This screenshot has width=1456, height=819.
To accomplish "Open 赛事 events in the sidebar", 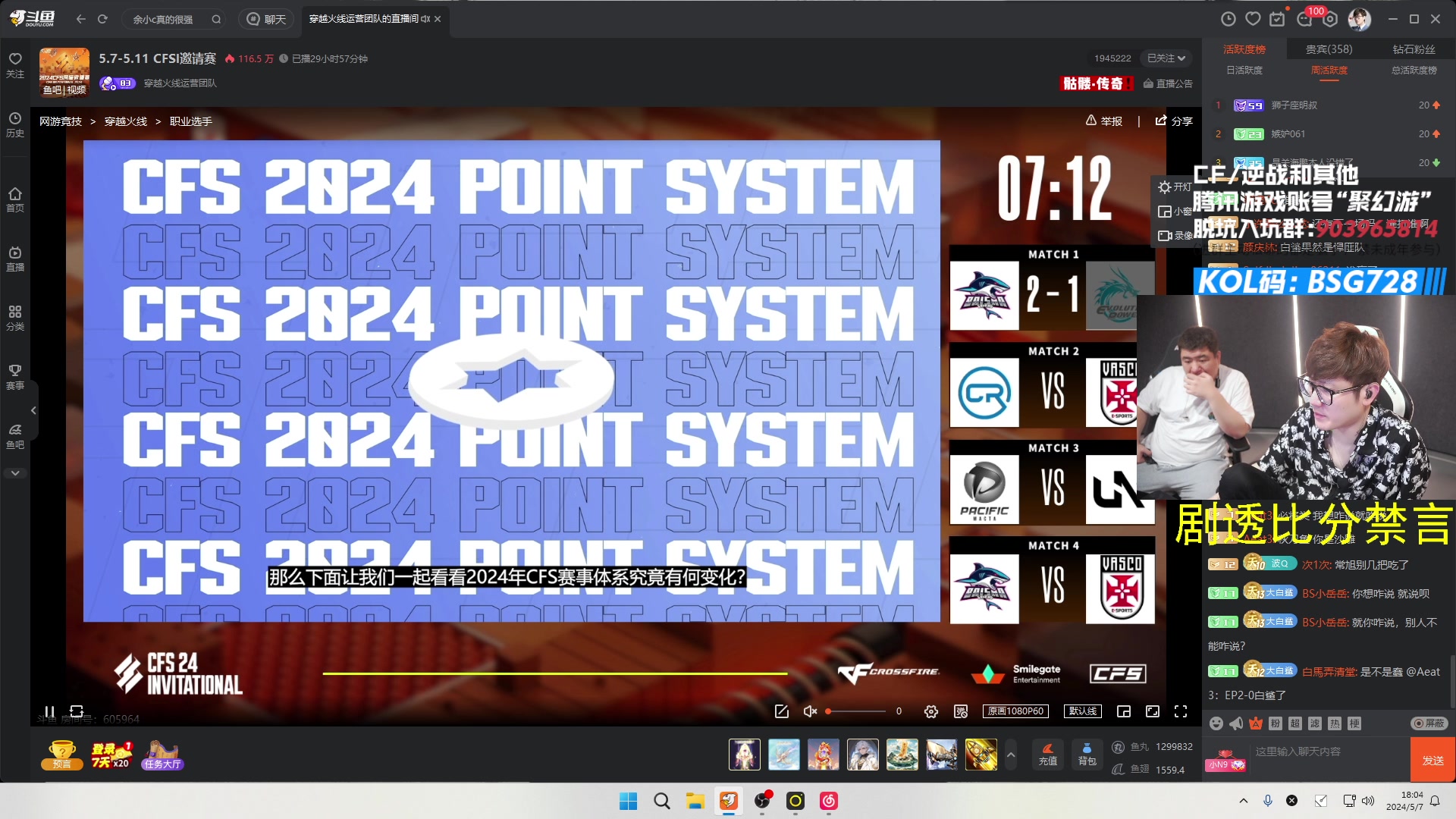I will [x=15, y=378].
